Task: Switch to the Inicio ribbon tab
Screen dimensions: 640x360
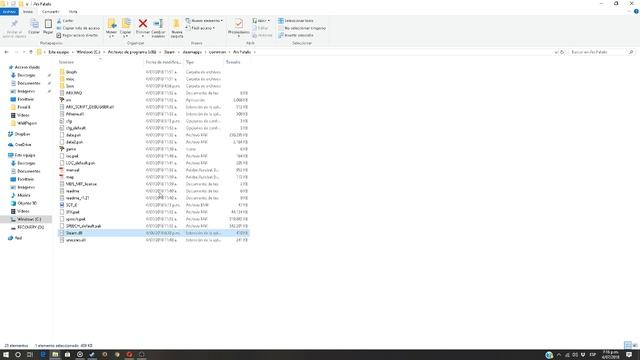Action: [x=28, y=12]
